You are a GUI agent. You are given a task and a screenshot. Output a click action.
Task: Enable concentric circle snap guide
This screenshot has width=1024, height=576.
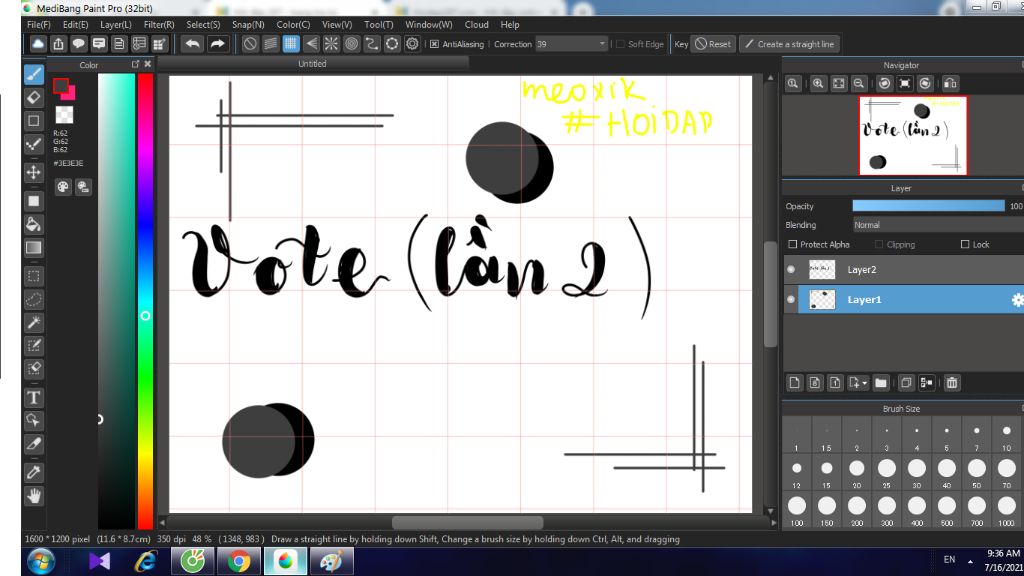351,44
